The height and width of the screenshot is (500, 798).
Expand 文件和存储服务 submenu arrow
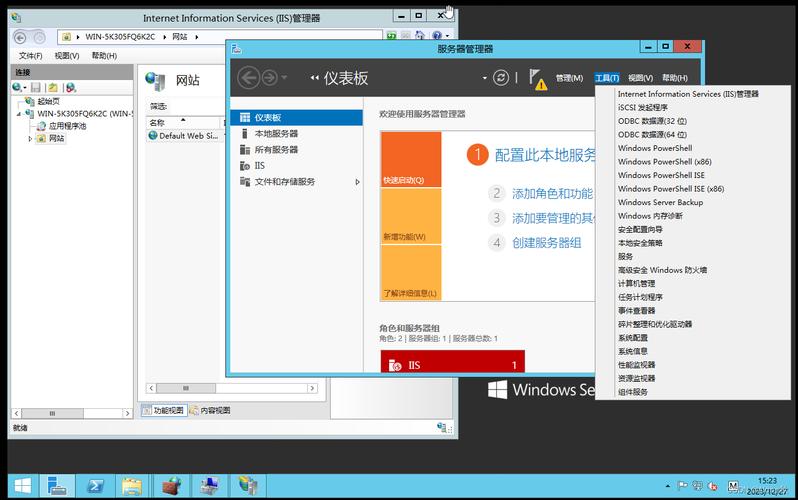357,182
